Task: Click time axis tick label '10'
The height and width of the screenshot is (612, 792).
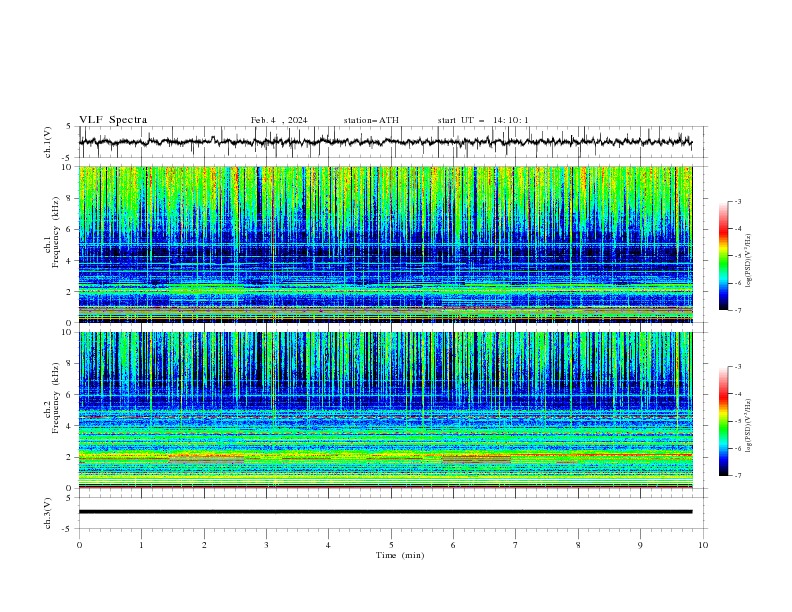Action: [x=703, y=545]
